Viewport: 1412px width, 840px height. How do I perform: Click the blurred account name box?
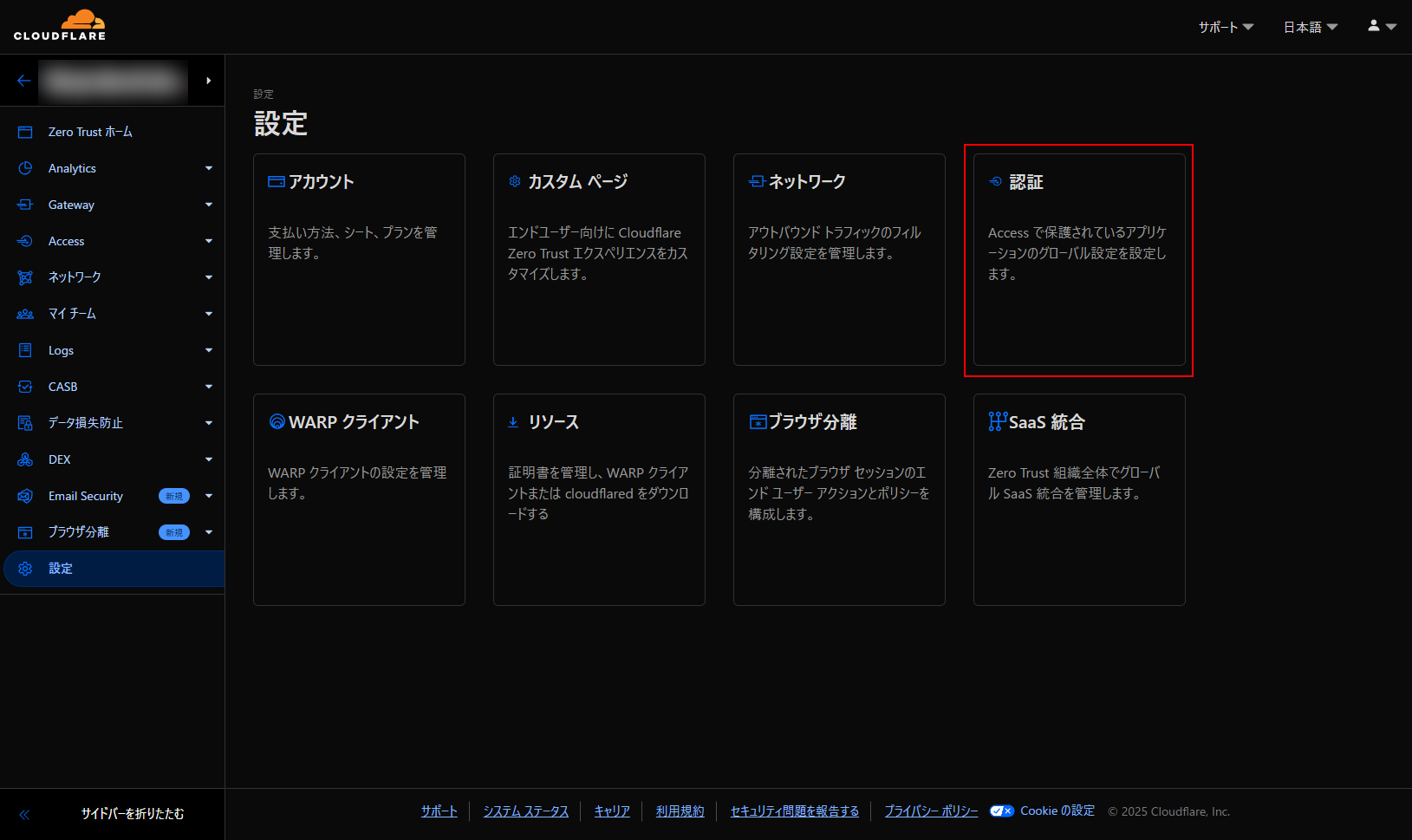tap(113, 81)
